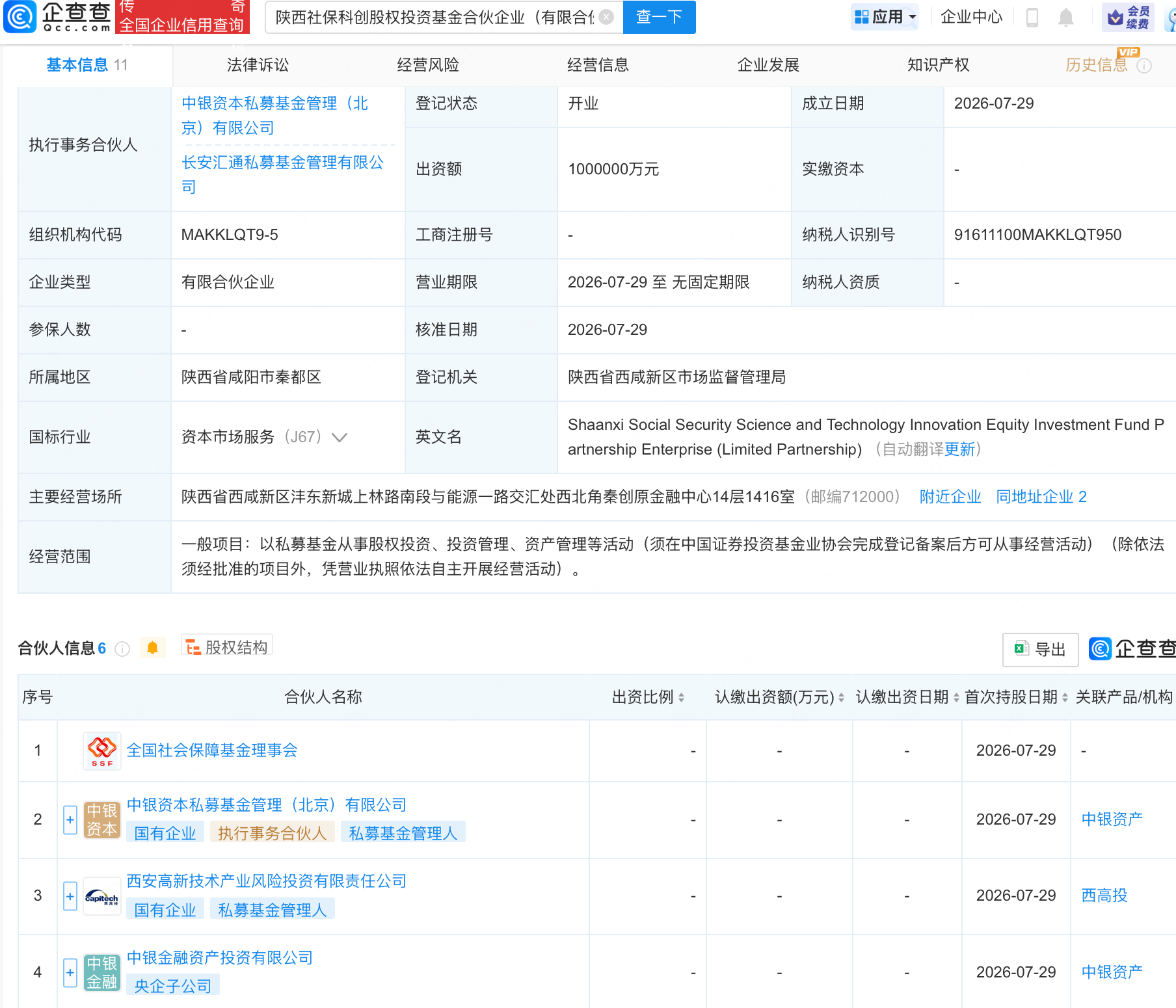The width and height of the screenshot is (1176, 1008).
Task: Export partner list with 导出
Action: coord(1040,649)
